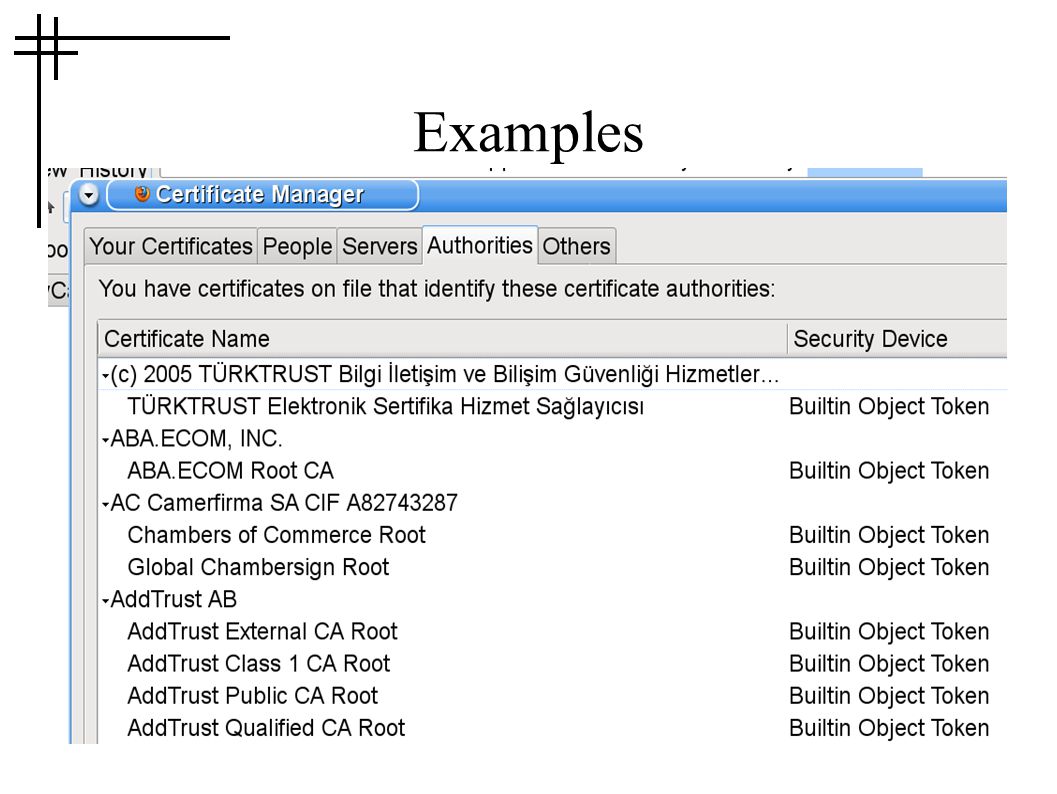Select AddTrust Public CA Root certificate
This screenshot has height=794, width=1057.
pyautogui.click(x=253, y=696)
